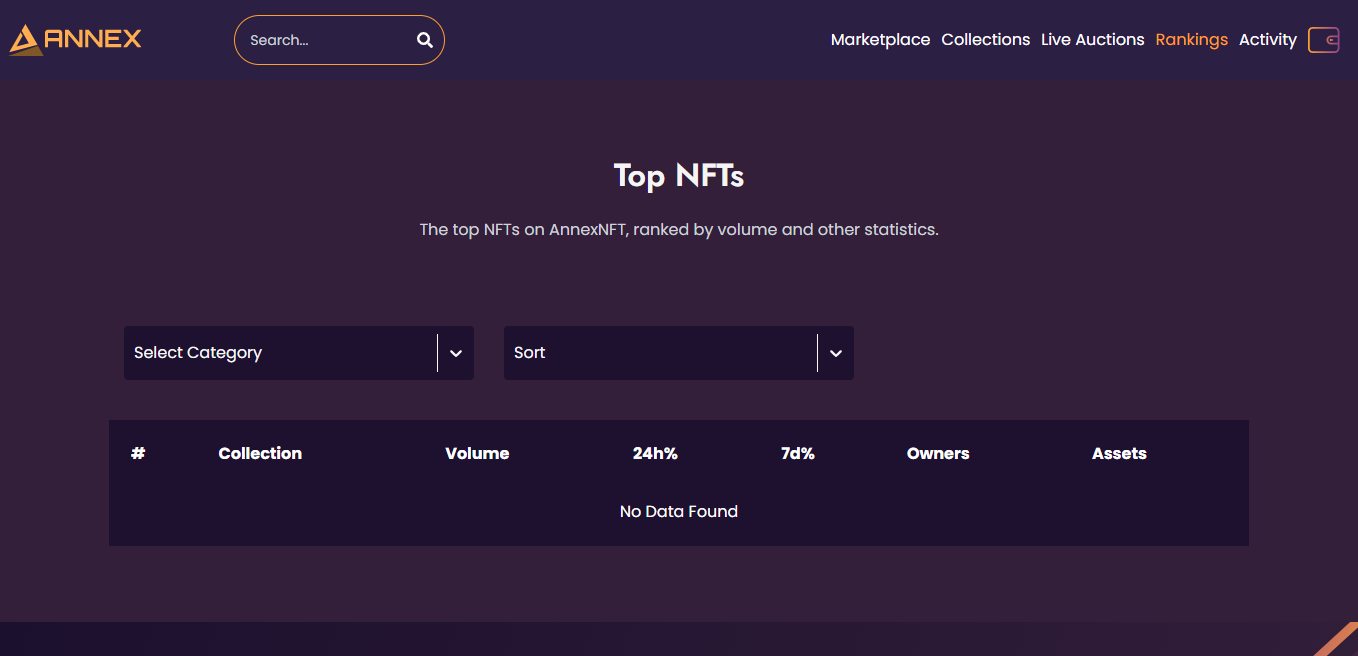The image size is (1358, 656).
Task: Click the Assets column header
Action: 1119,454
